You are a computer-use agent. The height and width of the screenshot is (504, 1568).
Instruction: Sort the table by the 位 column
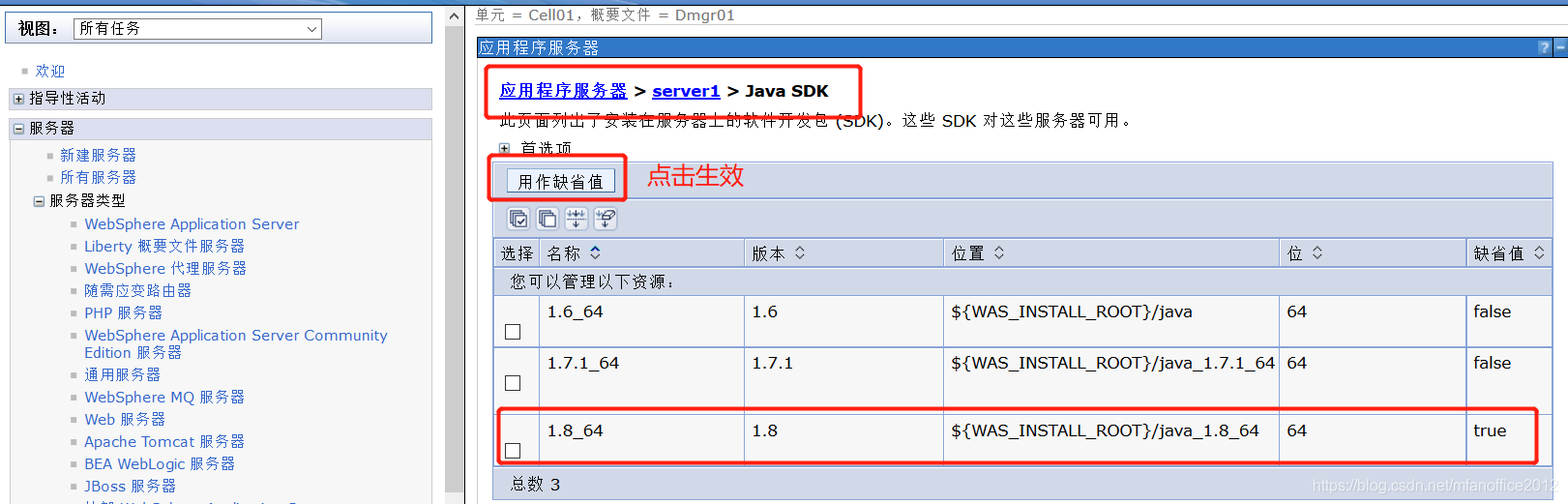pyautogui.click(x=1317, y=252)
